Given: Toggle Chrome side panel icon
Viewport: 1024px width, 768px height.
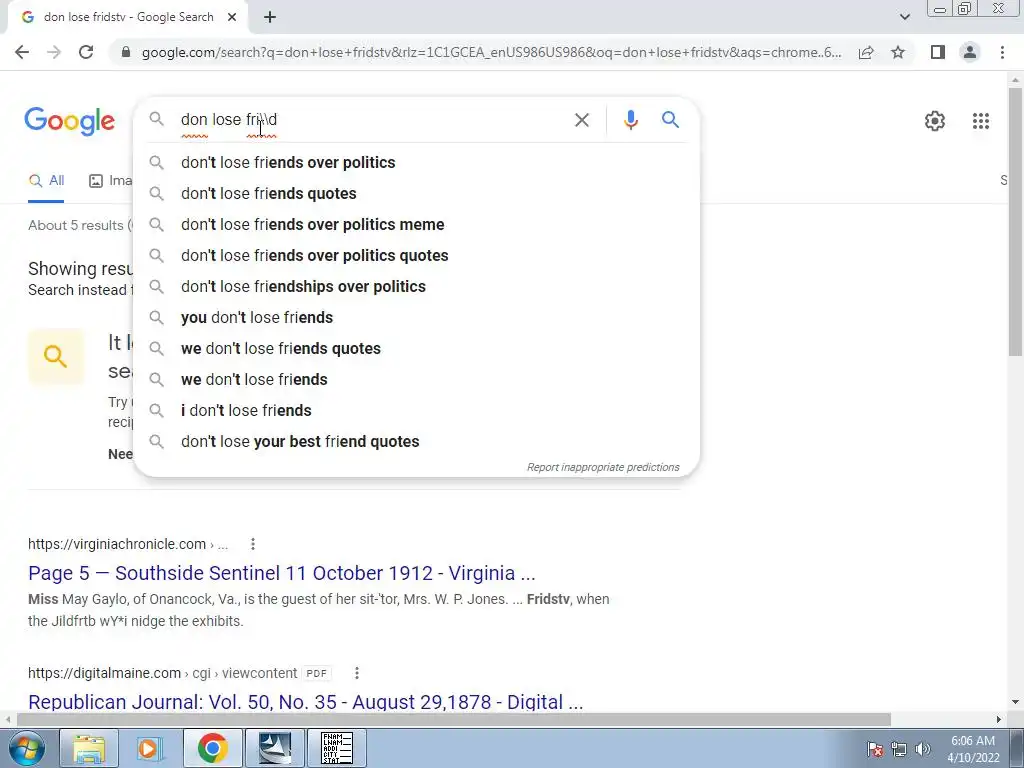Looking at the screenshot, I should [938, 52].
